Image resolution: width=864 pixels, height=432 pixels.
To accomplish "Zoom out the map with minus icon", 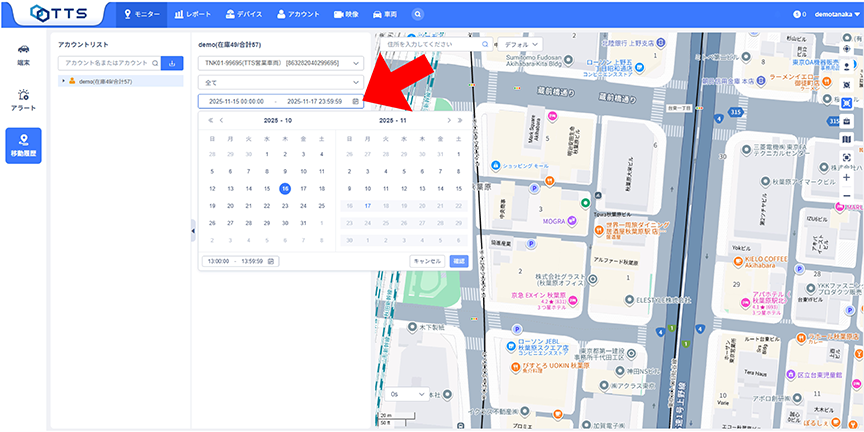I will [847, 196].
